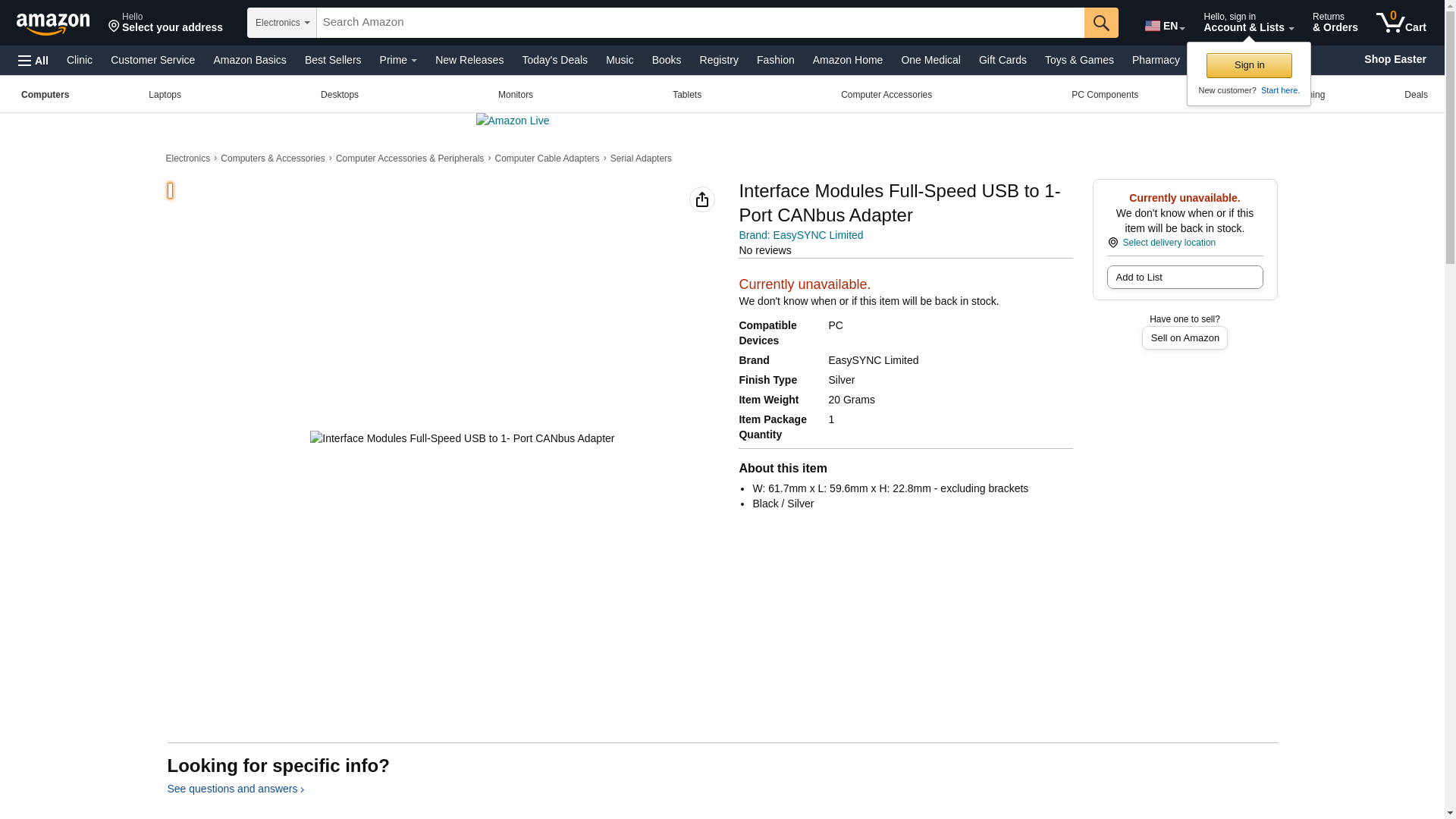The image size is (1456, 819).
Task: Click the Amazon logo
Action: pyautogui.click(x=53, y=24)
